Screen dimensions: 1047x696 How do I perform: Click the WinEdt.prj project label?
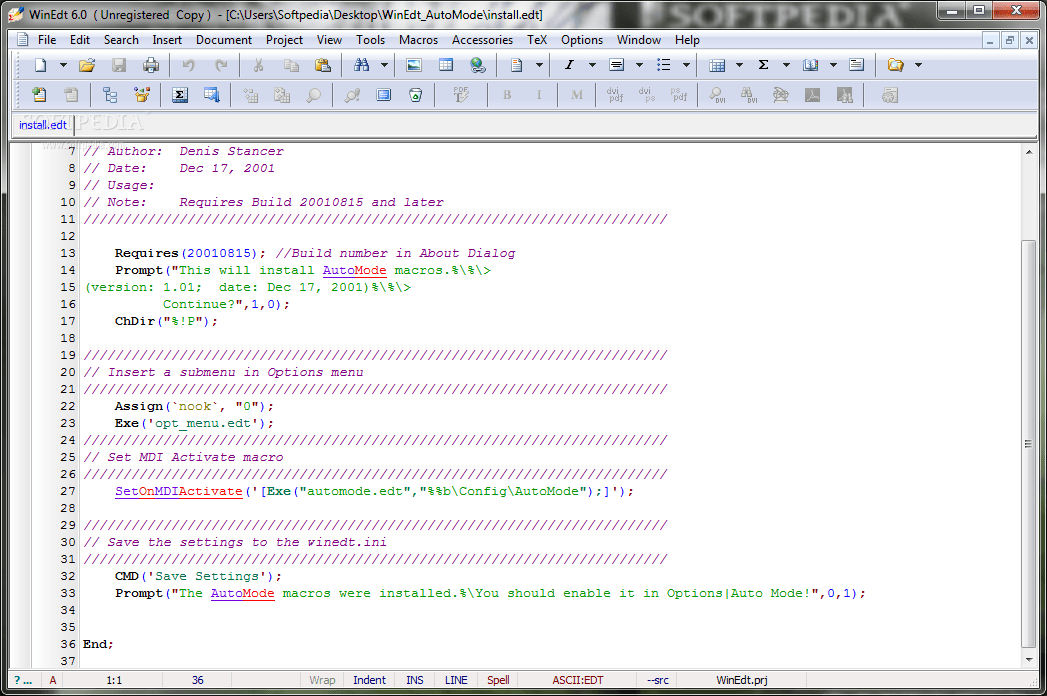(742, 680)
